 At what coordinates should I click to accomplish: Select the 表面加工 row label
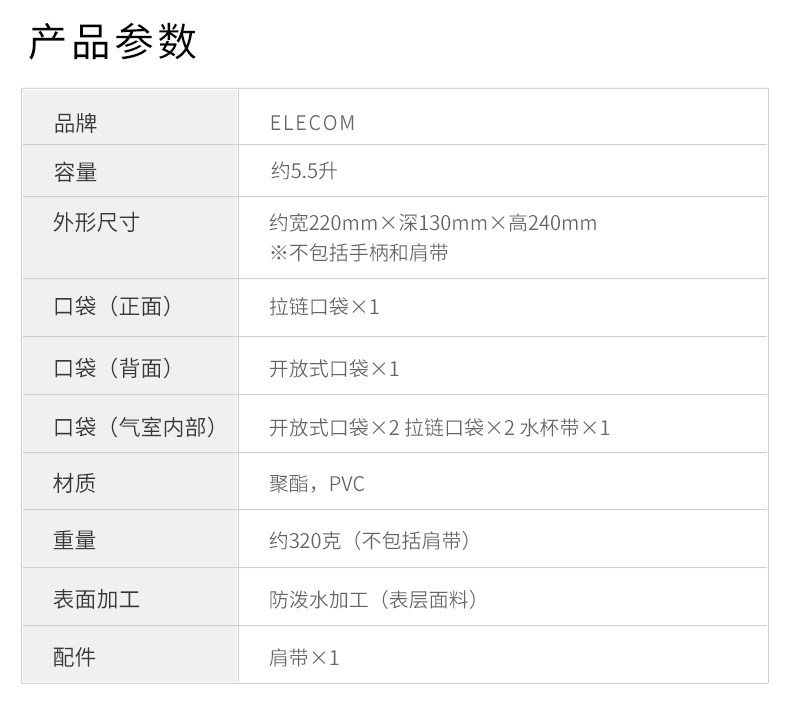(96, 599)
